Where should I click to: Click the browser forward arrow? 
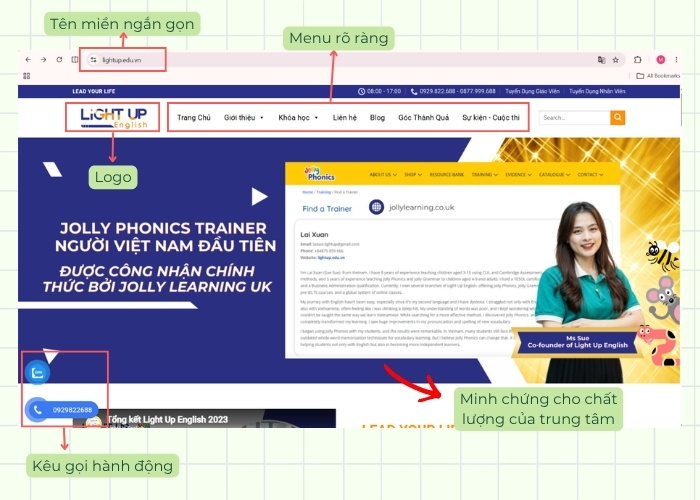pyautogui.click(x=43, y=59)
